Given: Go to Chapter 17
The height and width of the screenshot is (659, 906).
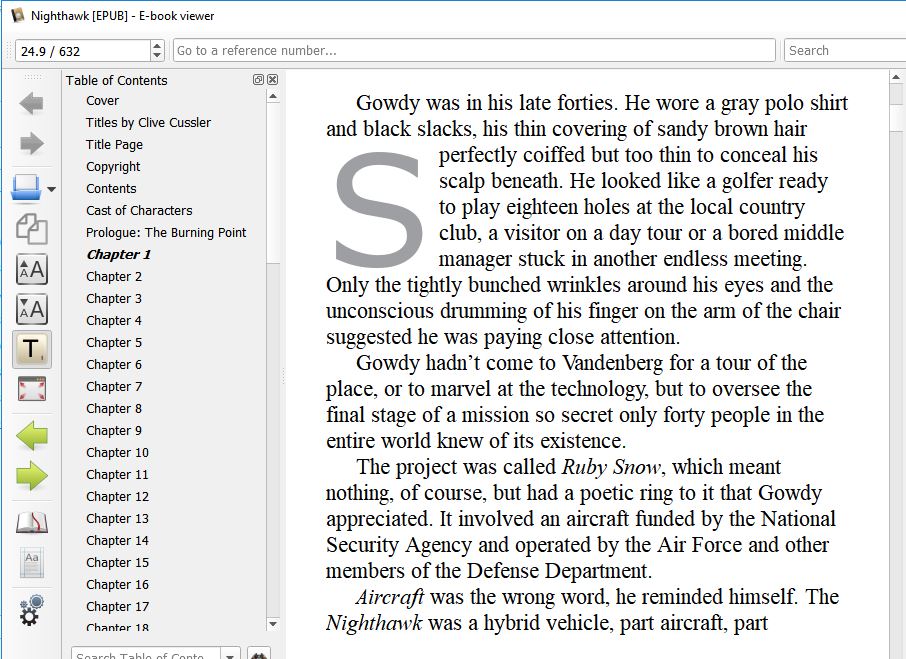Looking at the screenshot, I should point(117,606).
